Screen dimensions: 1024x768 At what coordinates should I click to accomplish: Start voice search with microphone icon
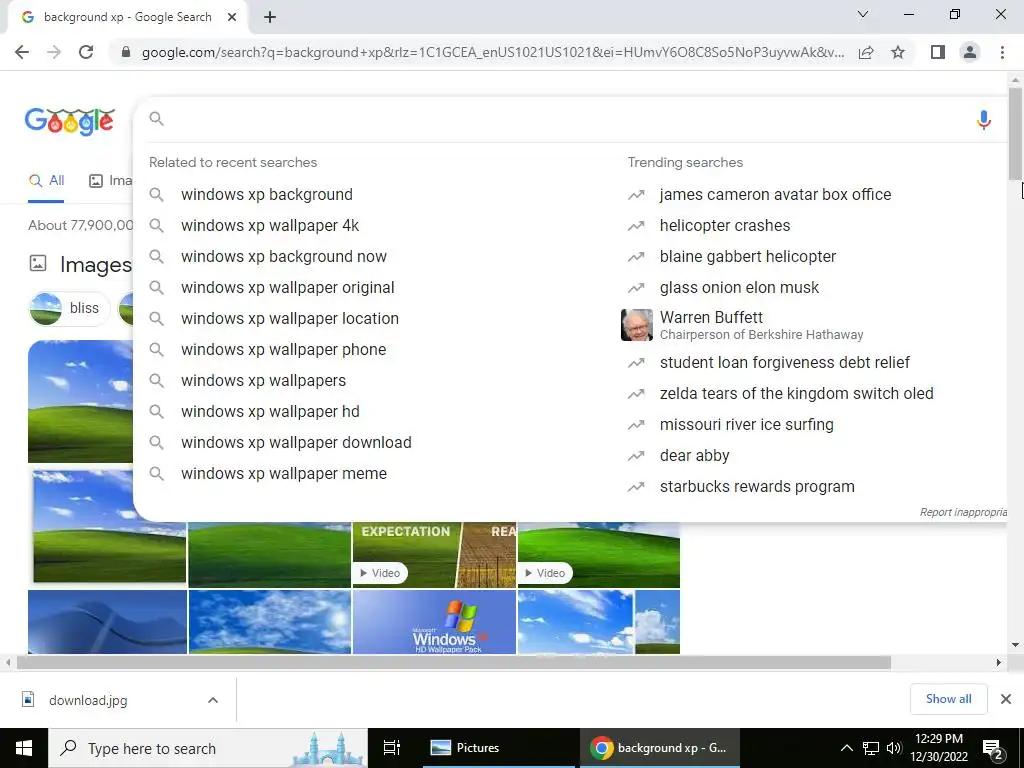[983, 120]
